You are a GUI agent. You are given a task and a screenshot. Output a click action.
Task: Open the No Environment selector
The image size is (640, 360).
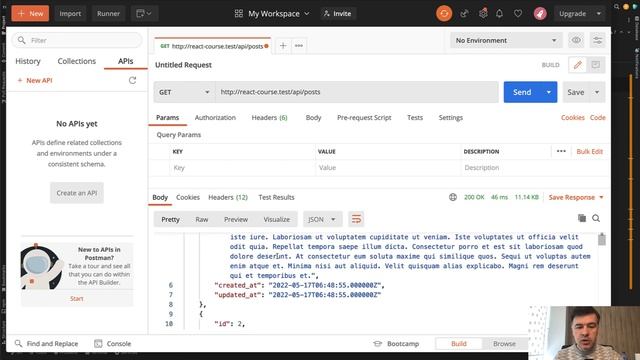click(506, 40)
